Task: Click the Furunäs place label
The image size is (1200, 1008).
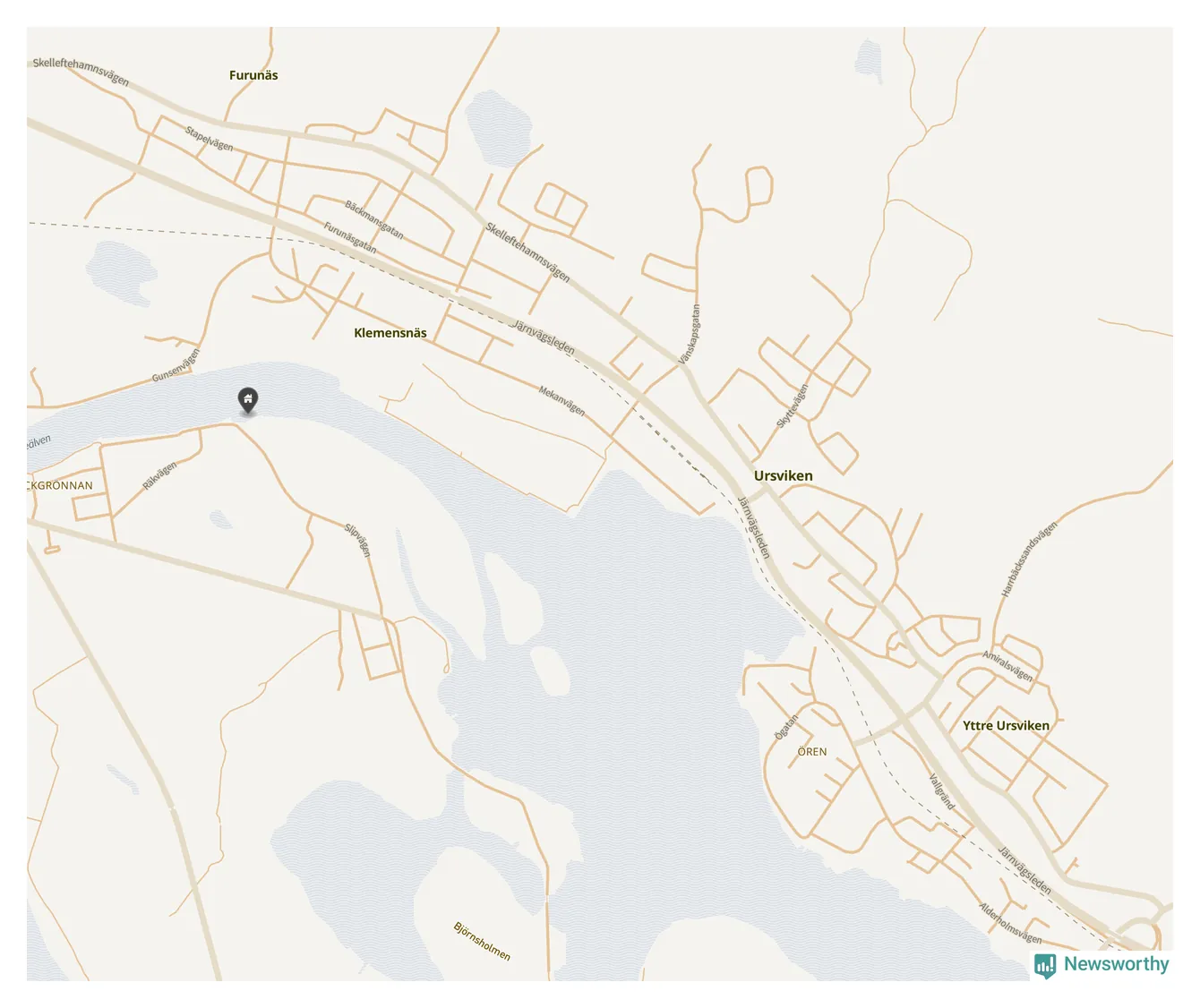Action: click(x=253, y=75)
